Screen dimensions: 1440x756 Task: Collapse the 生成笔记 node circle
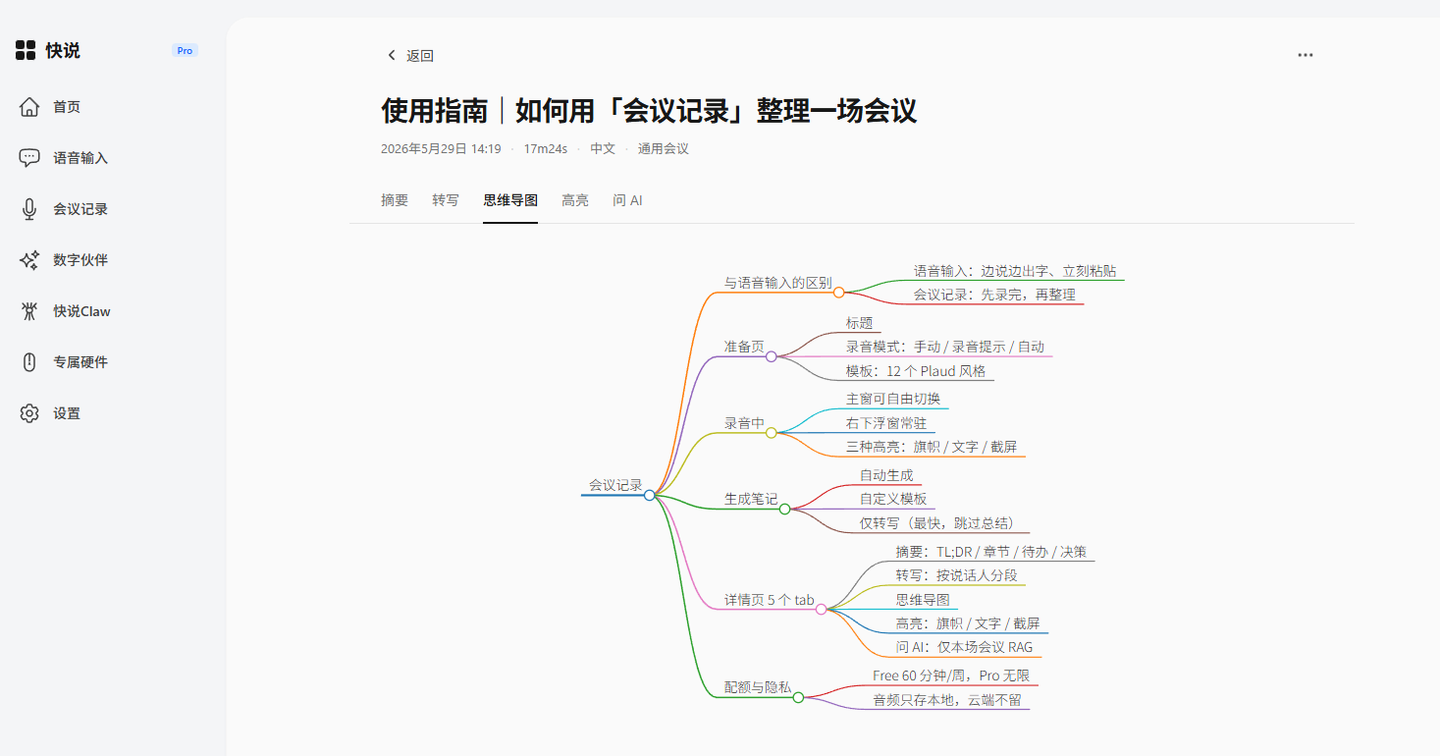pos(785,509)
